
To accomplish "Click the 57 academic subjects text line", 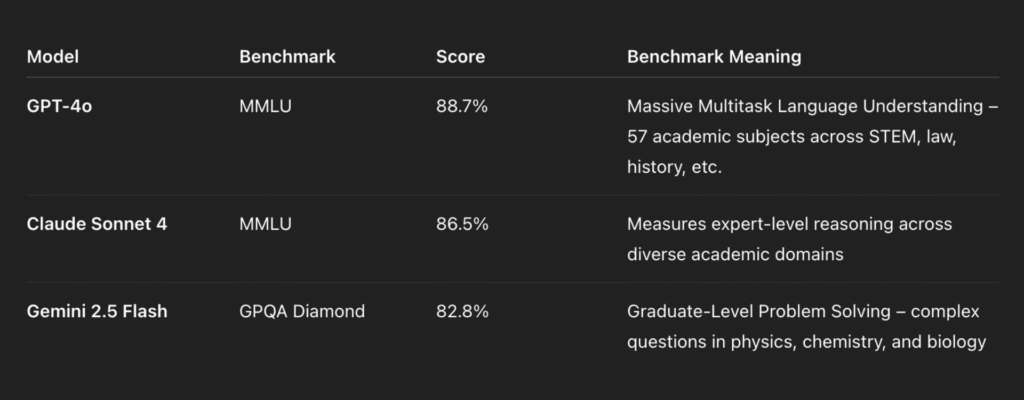I will point(792,137).
